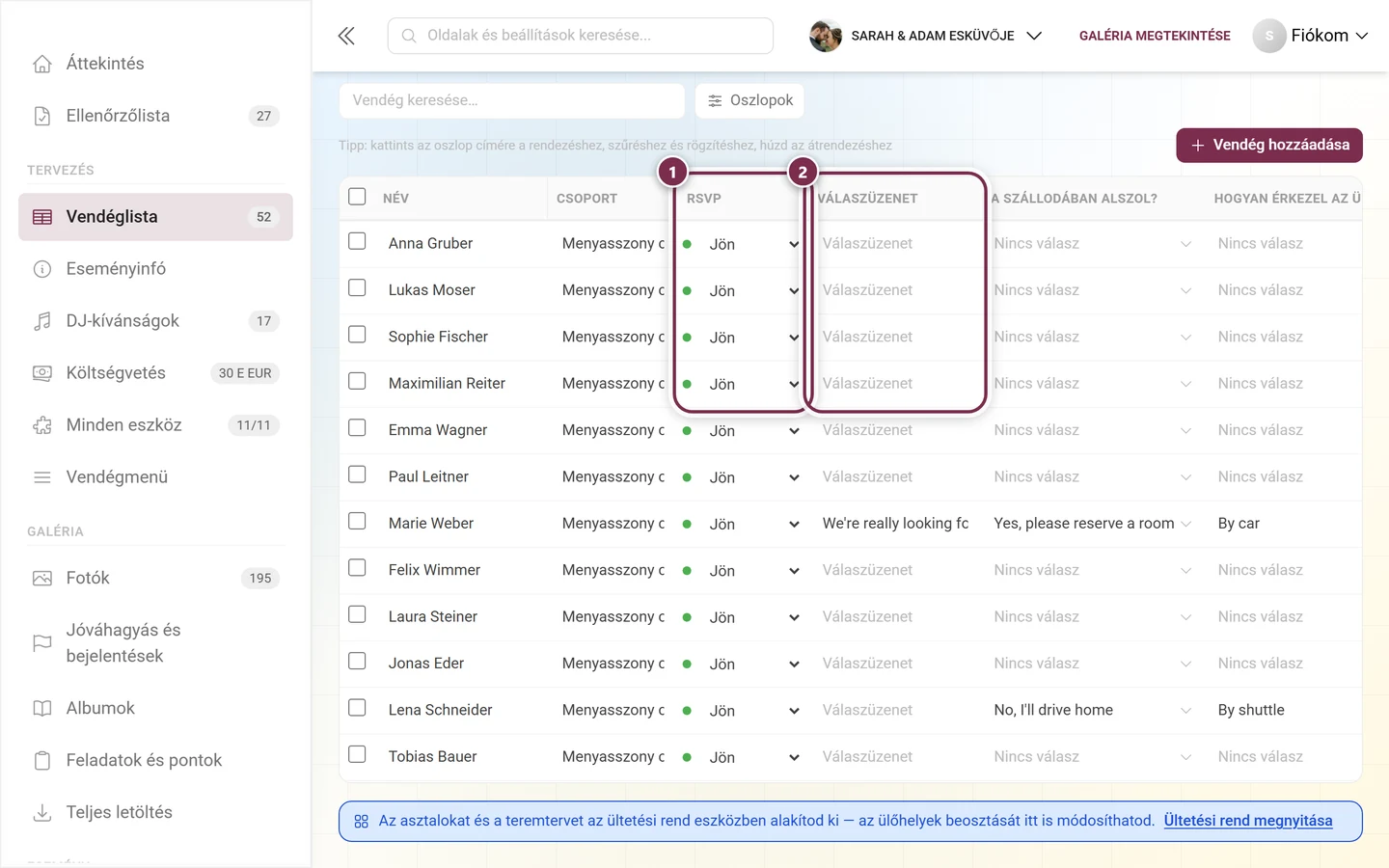
Task: Click the CSOPORT column header
Action: [x=586, y=199]
